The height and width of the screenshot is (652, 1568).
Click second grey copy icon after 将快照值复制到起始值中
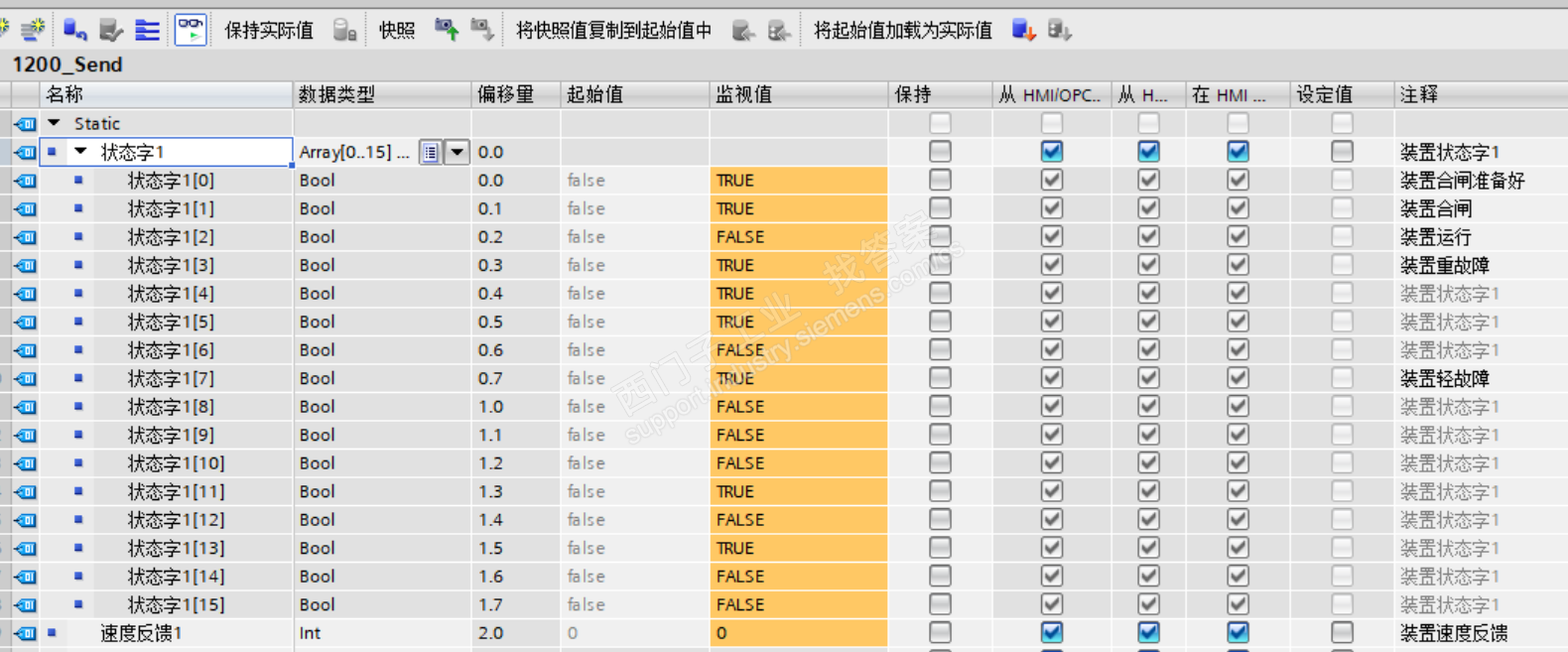tap(780, 31)
